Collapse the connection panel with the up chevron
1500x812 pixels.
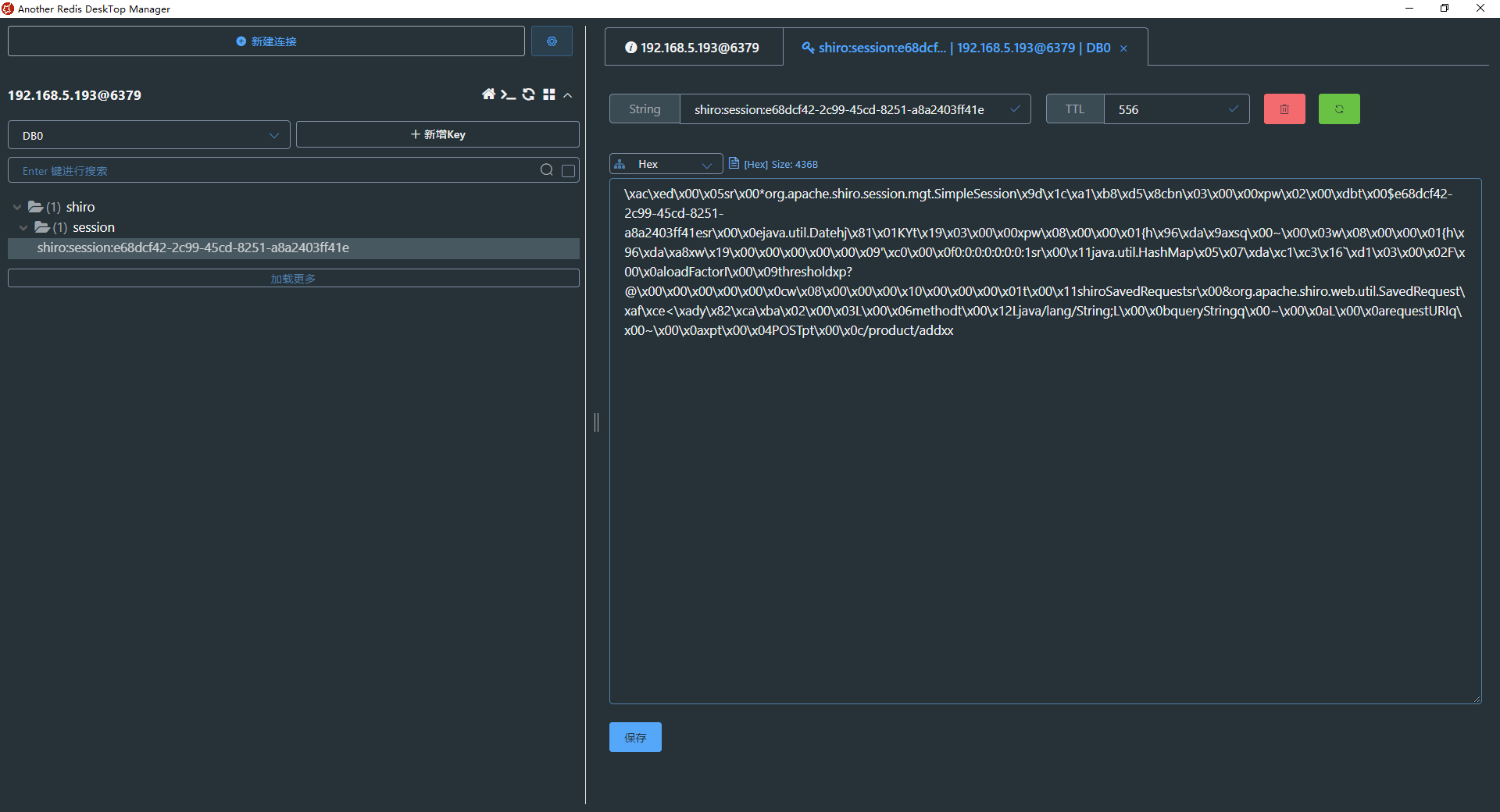568,94
